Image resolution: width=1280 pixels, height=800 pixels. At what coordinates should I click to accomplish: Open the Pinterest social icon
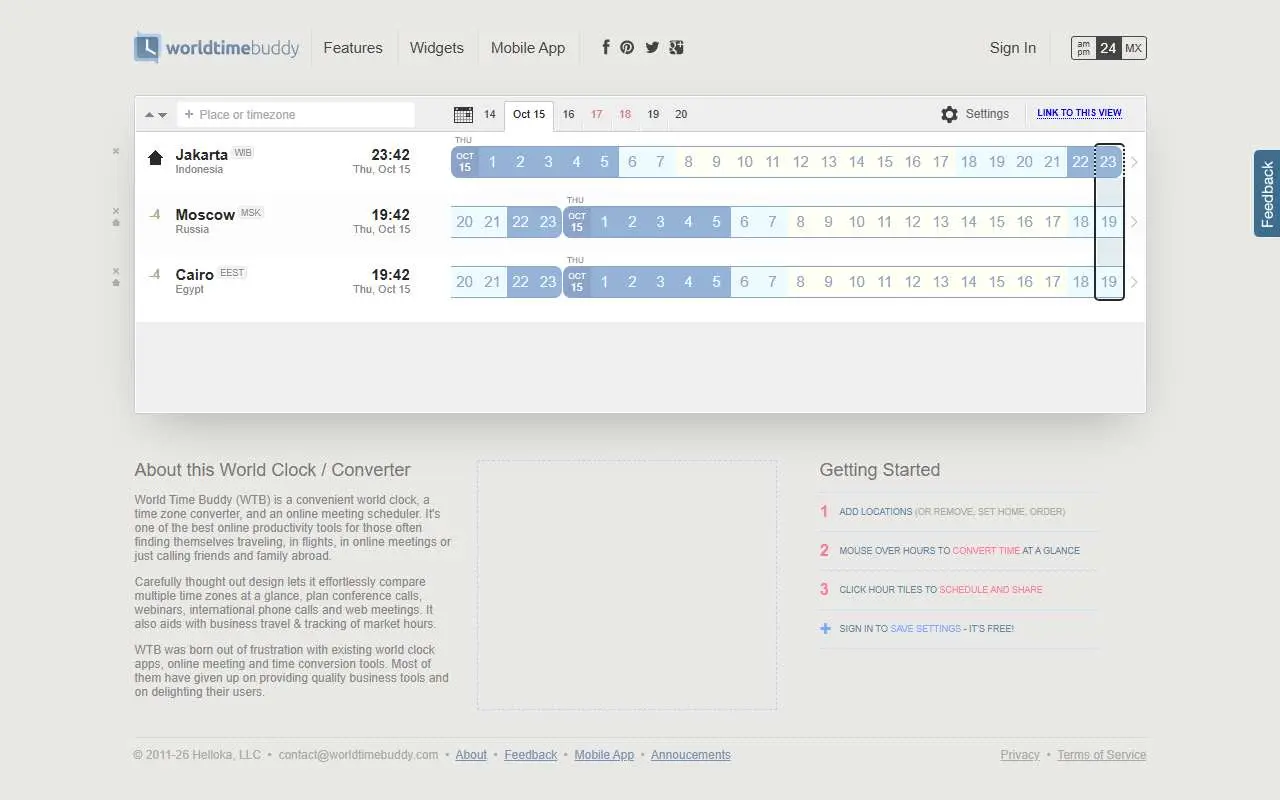click(627, 47)
